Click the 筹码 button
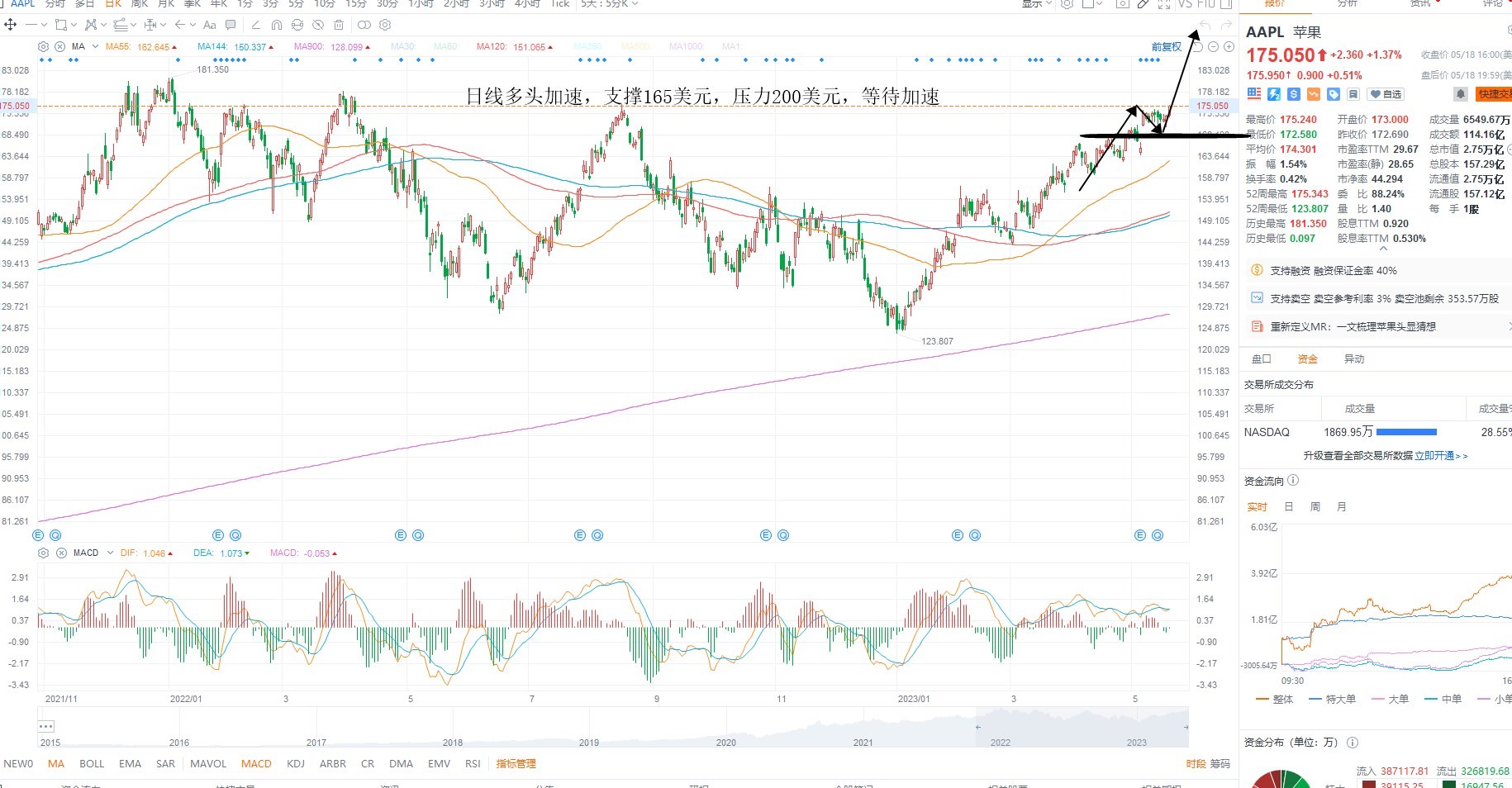This screenshot has width=1512, height=788. click(1220, 764)
